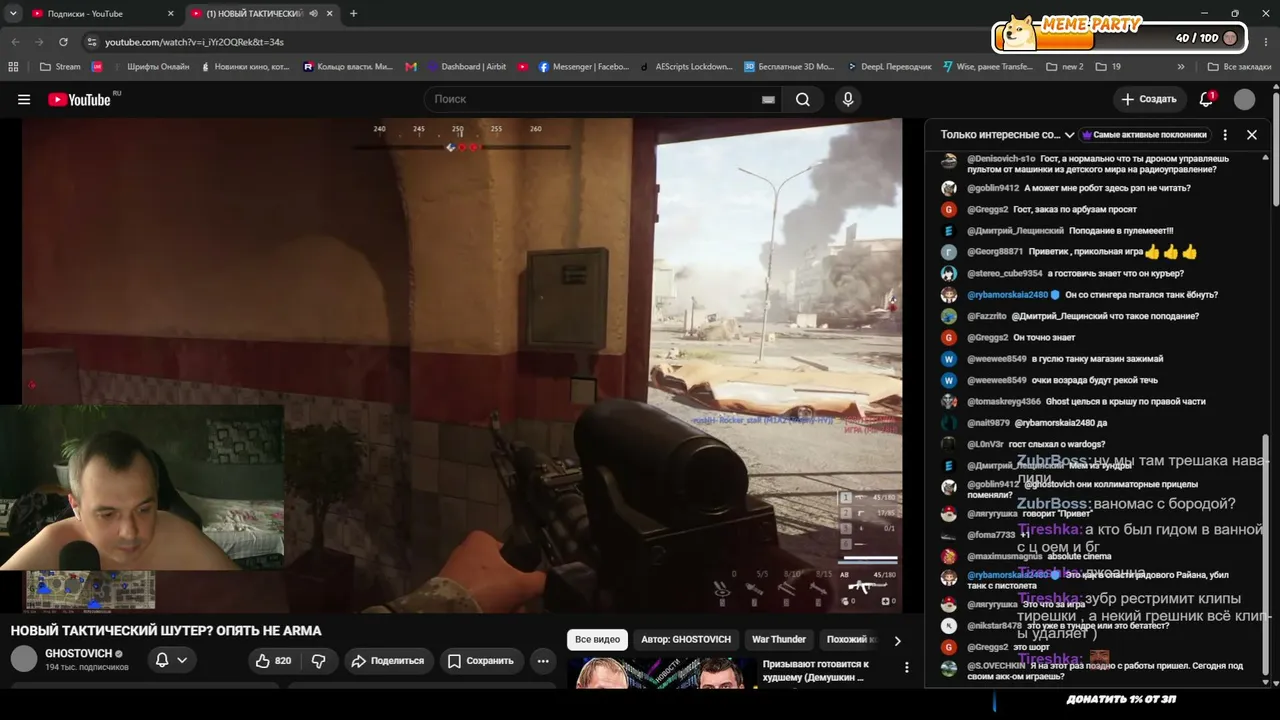Select the Все видео filter chip
The height and width of the screenshot is (720, 1280).
click(x=597, y=639)
